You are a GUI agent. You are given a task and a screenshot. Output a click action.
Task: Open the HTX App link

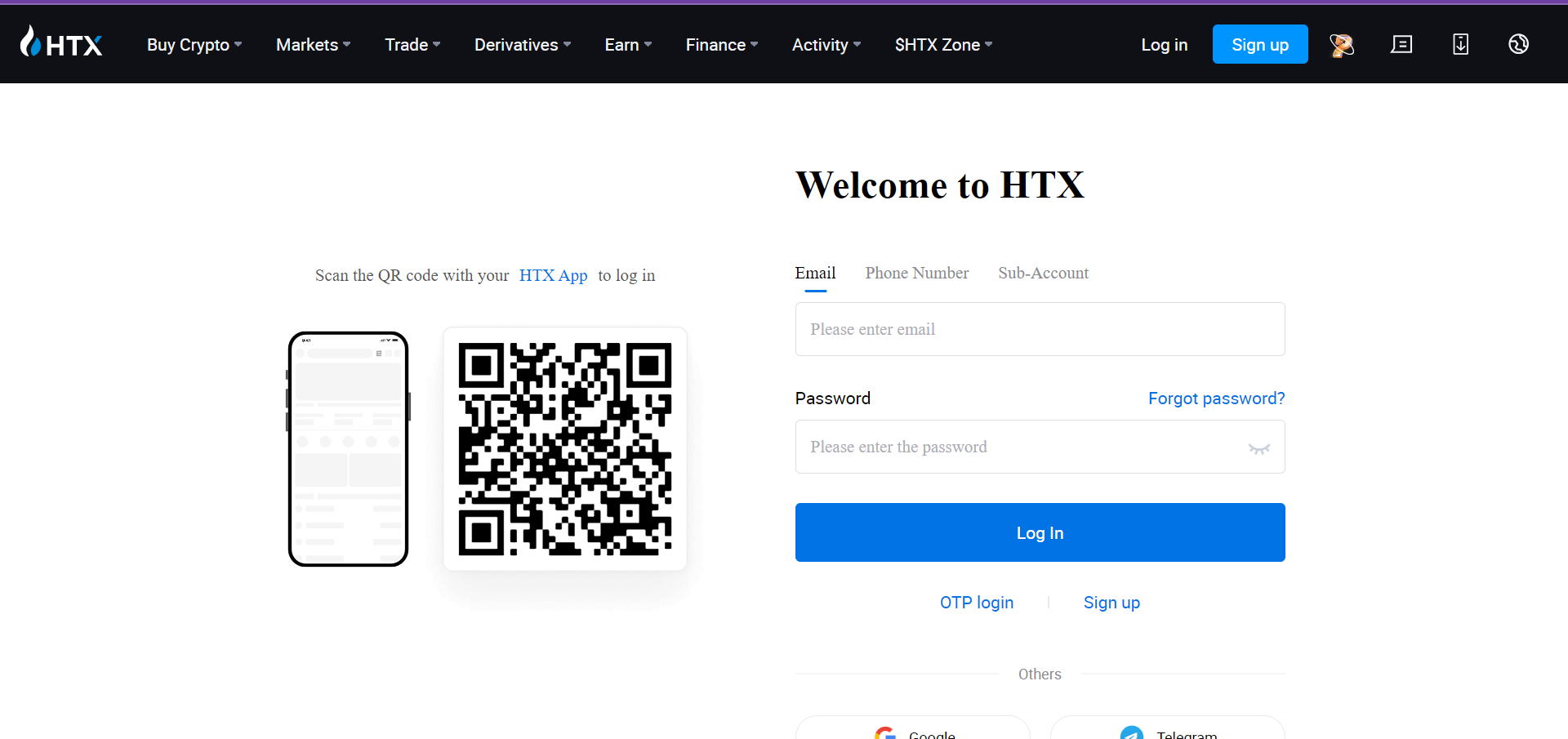tap(553, 276)
